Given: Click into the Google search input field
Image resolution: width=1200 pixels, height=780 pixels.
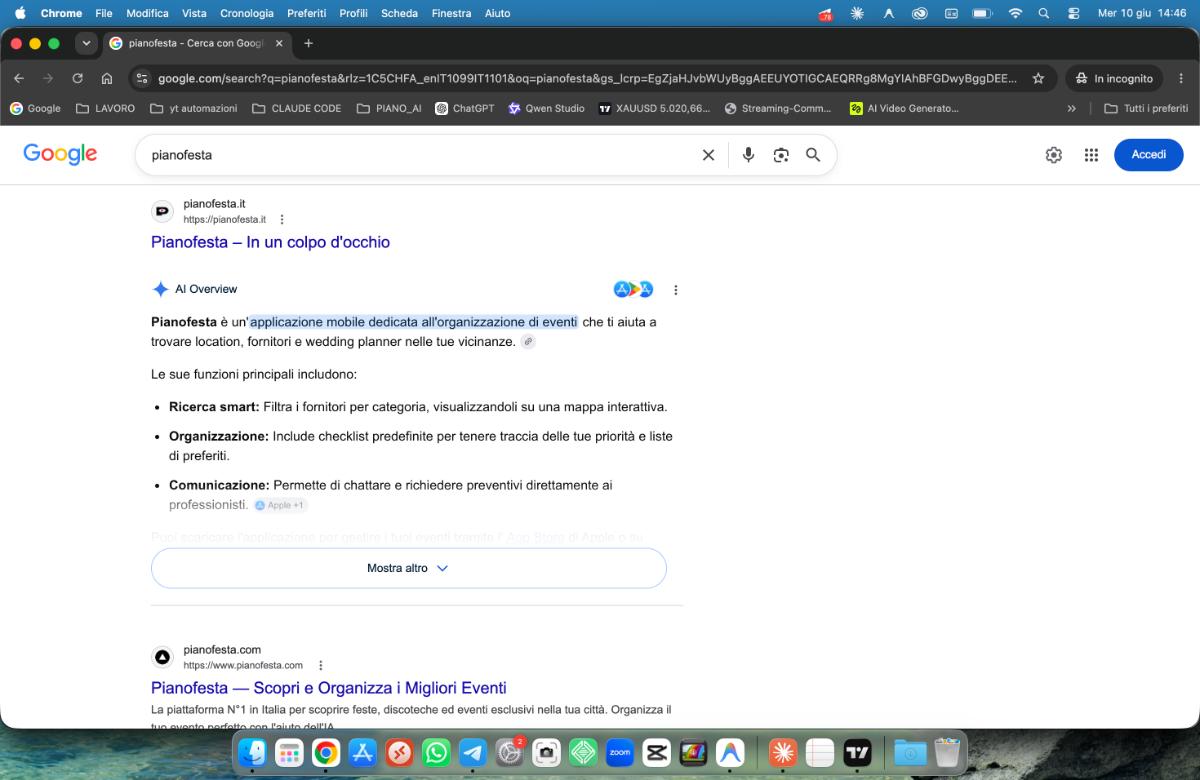Looking at the screenshot, I should click(420, 155).
